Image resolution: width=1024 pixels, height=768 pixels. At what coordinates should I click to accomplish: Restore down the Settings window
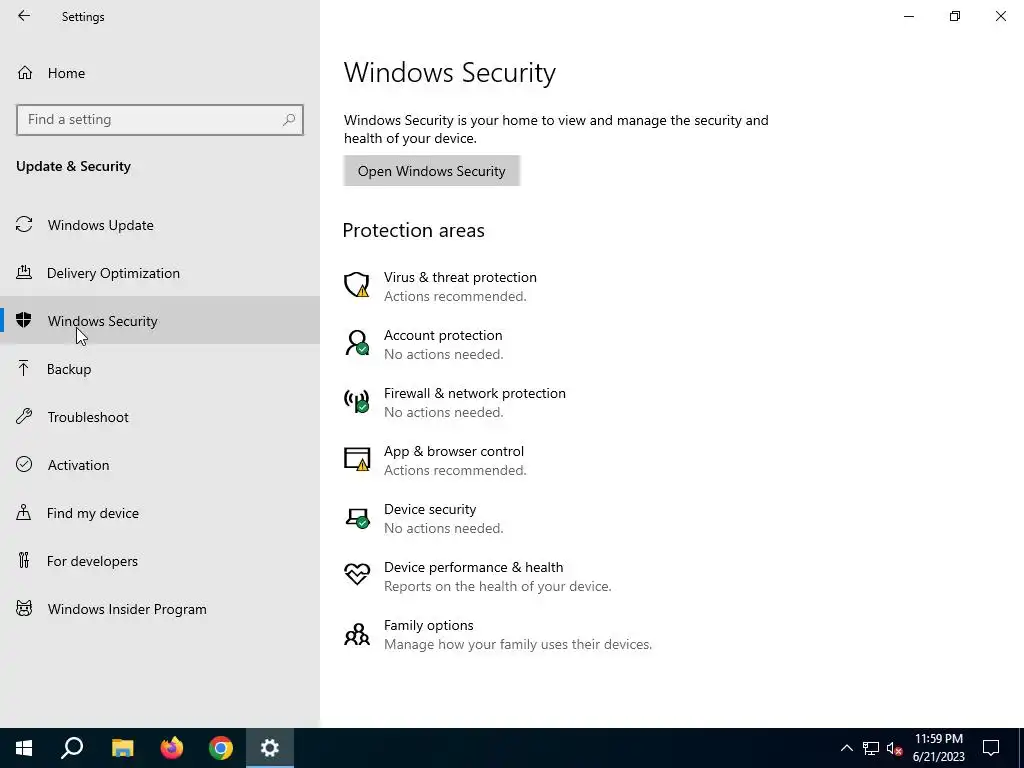click(x=955, y=16)
